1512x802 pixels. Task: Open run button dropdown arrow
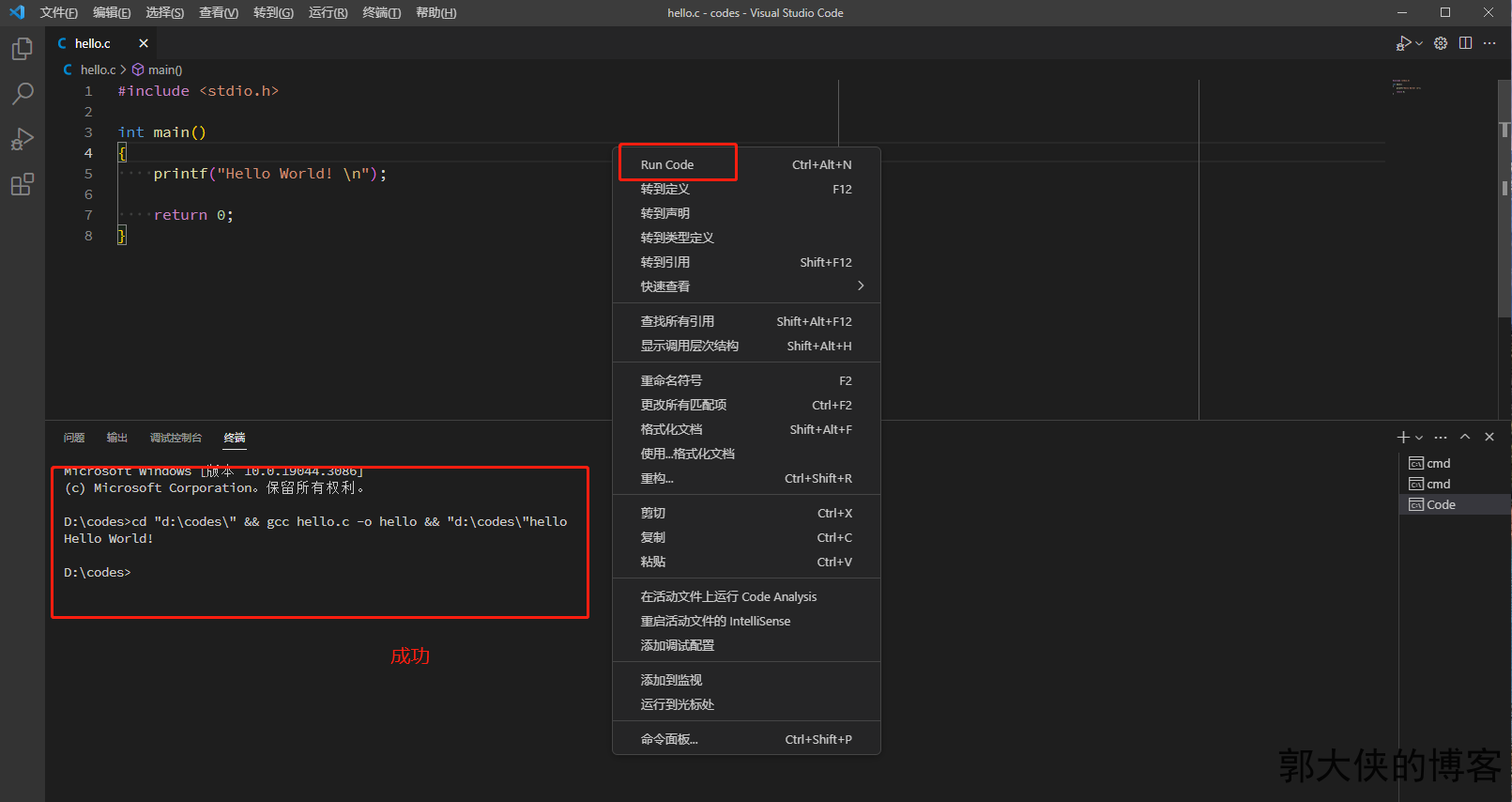[x=1419, y=43]
